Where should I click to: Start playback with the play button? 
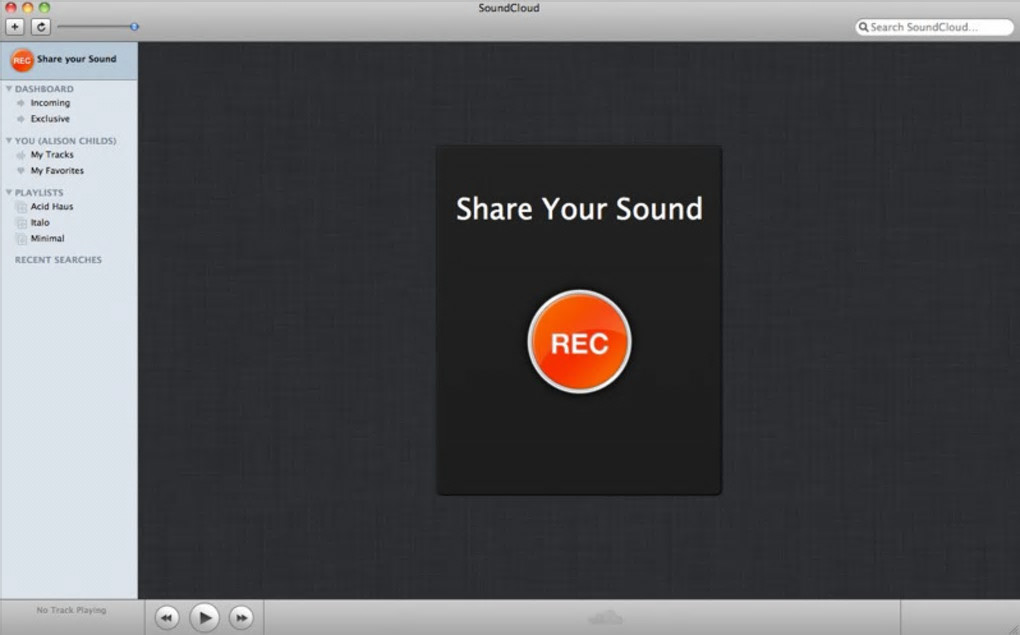pyautogui.click(x=204, y=617)
